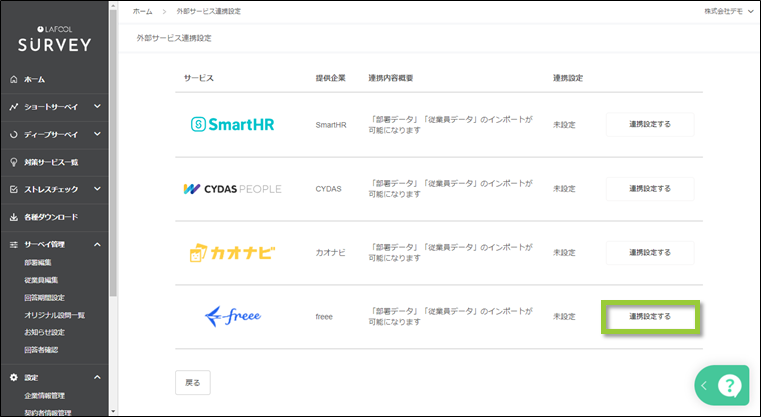This screenshot has width=761, height=417.
Task: Click the home icon in sidebar
Action: pos(13,78)
